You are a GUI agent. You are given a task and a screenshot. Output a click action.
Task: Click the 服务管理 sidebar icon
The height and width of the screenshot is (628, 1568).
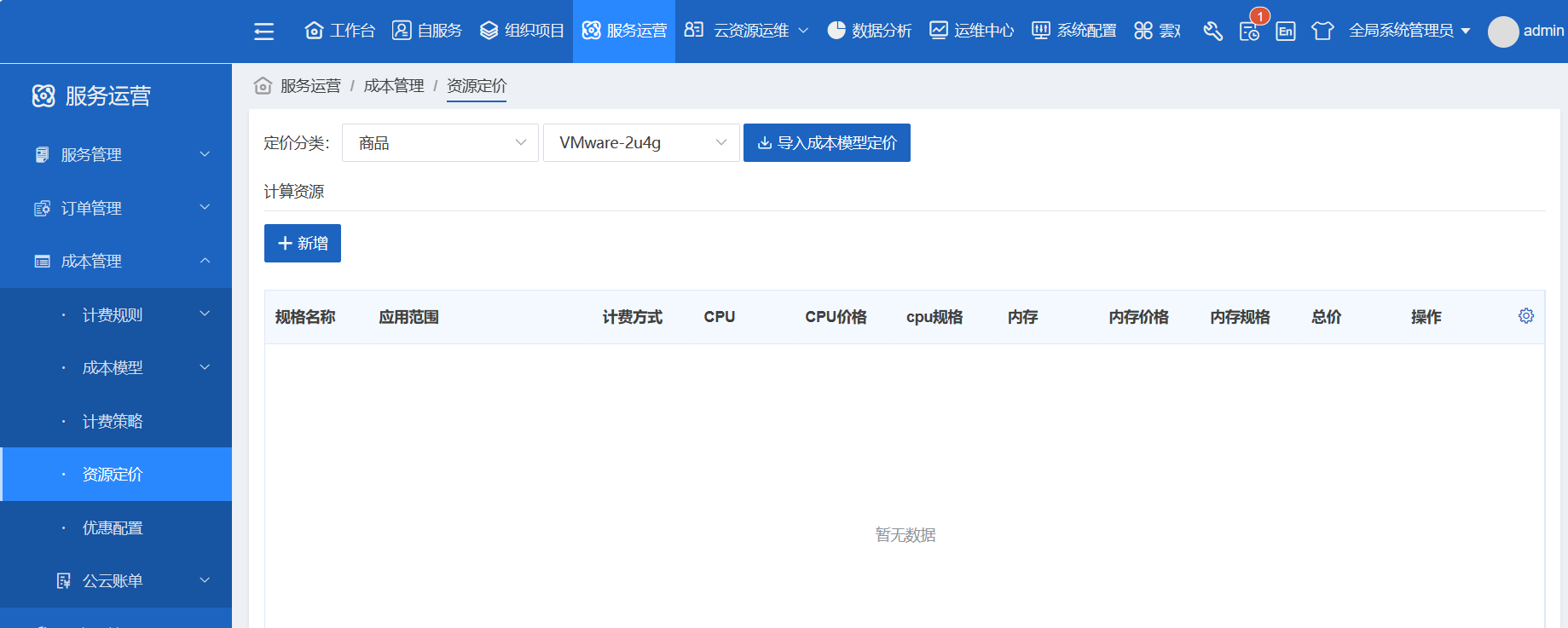pyautogui.click(x=42, y=154)
